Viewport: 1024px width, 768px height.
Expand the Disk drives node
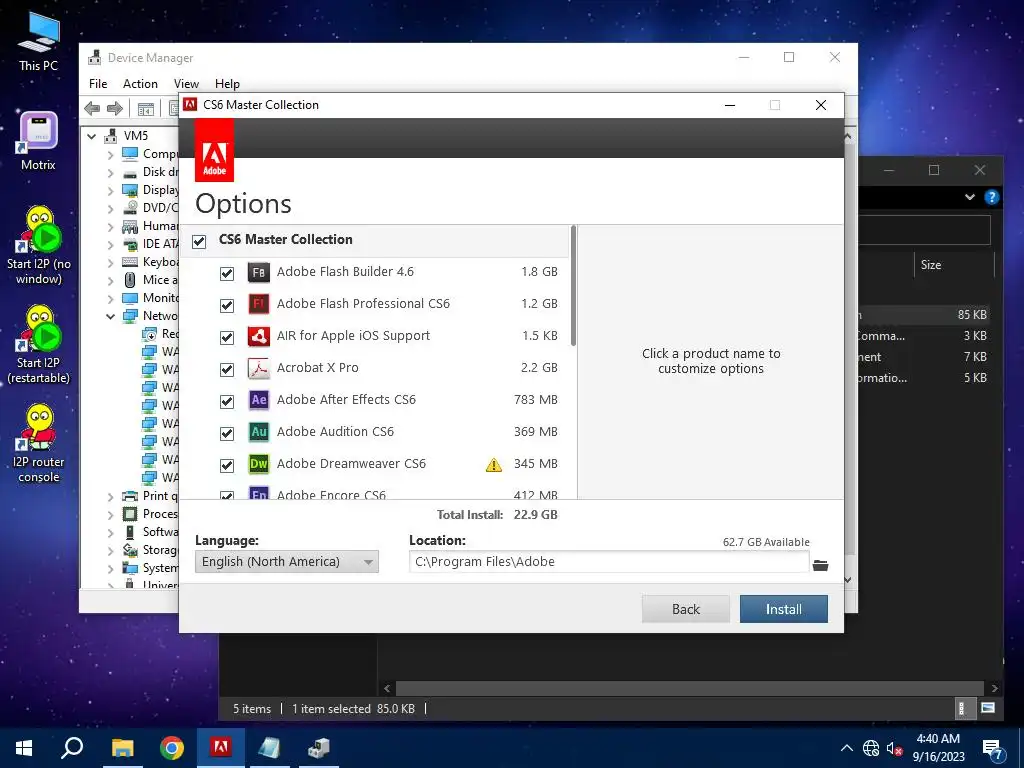pos(110,173)
